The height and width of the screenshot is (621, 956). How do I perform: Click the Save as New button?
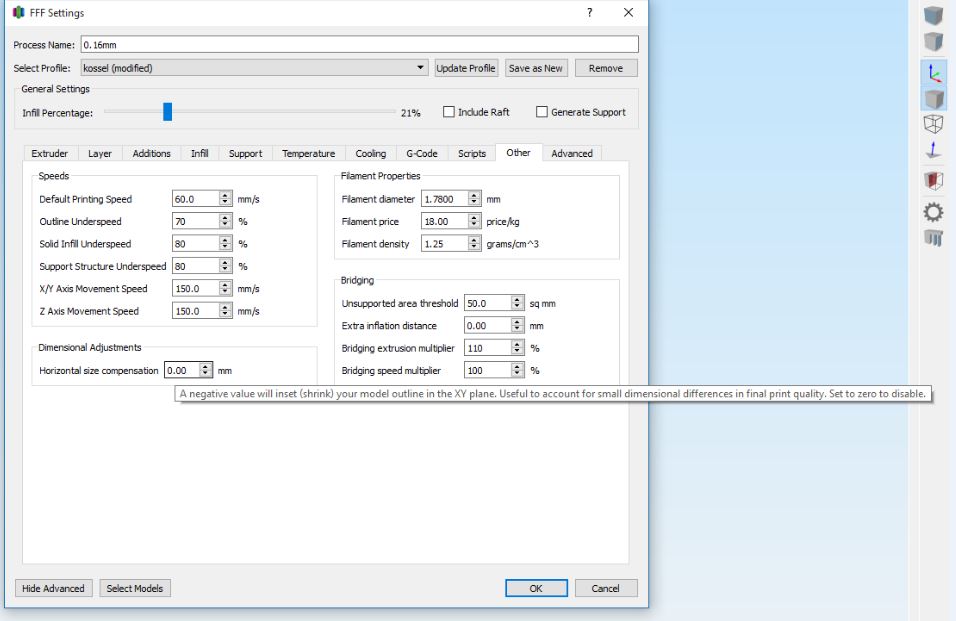coord(536,68)
